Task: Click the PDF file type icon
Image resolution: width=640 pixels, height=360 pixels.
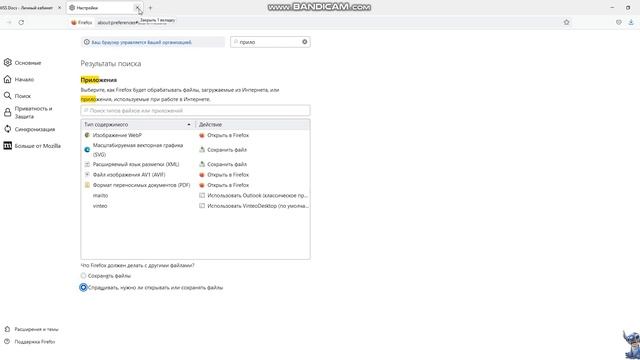Action: click(87, 185)
